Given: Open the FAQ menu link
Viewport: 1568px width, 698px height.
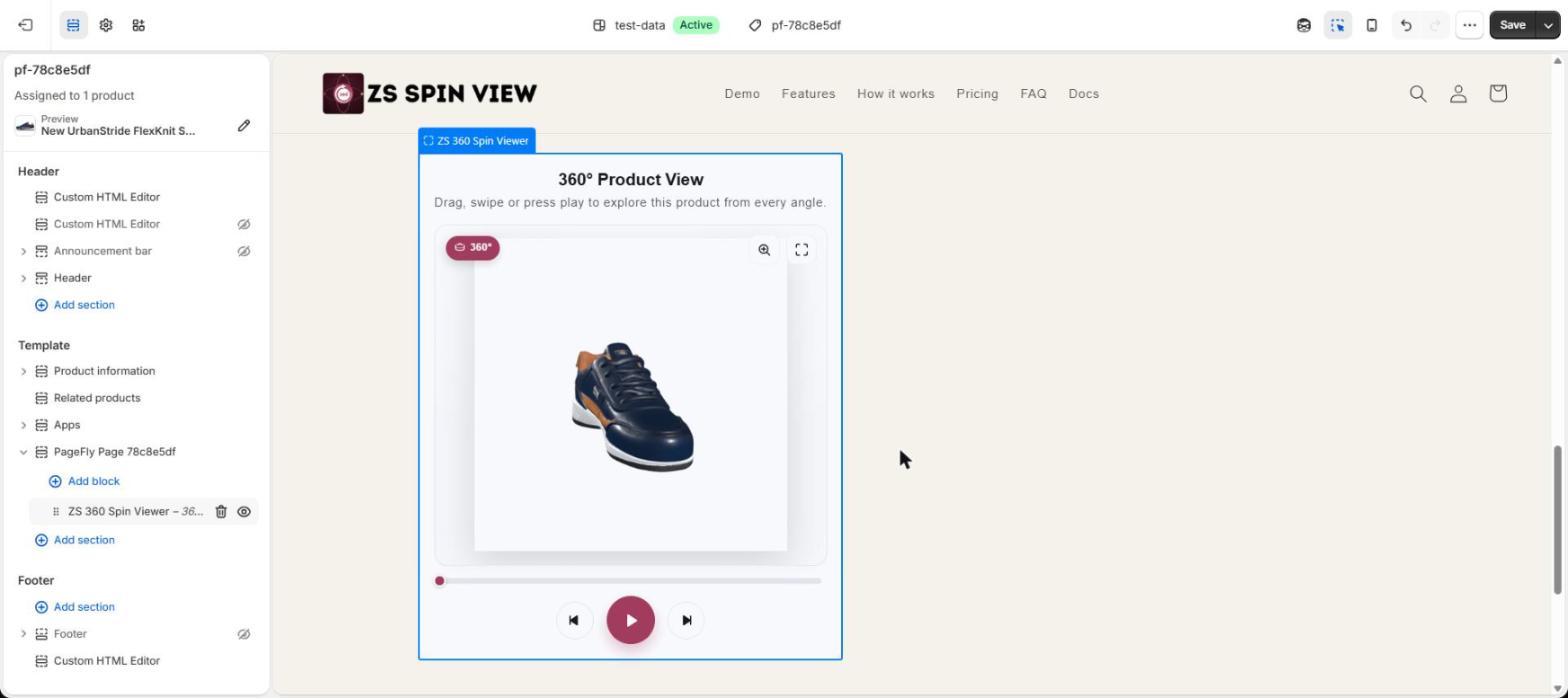Looking at the screenshot, I should 1033,93.
